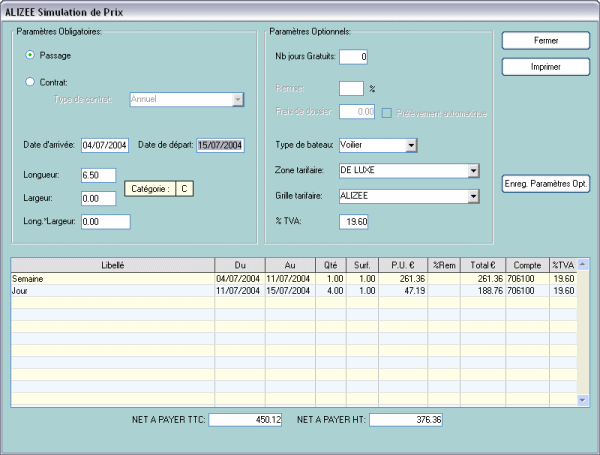Image resolution: width=600 pixels, height=455 pixels.
Task: Click the Libellé column header
Action: [x=113, y=265]
